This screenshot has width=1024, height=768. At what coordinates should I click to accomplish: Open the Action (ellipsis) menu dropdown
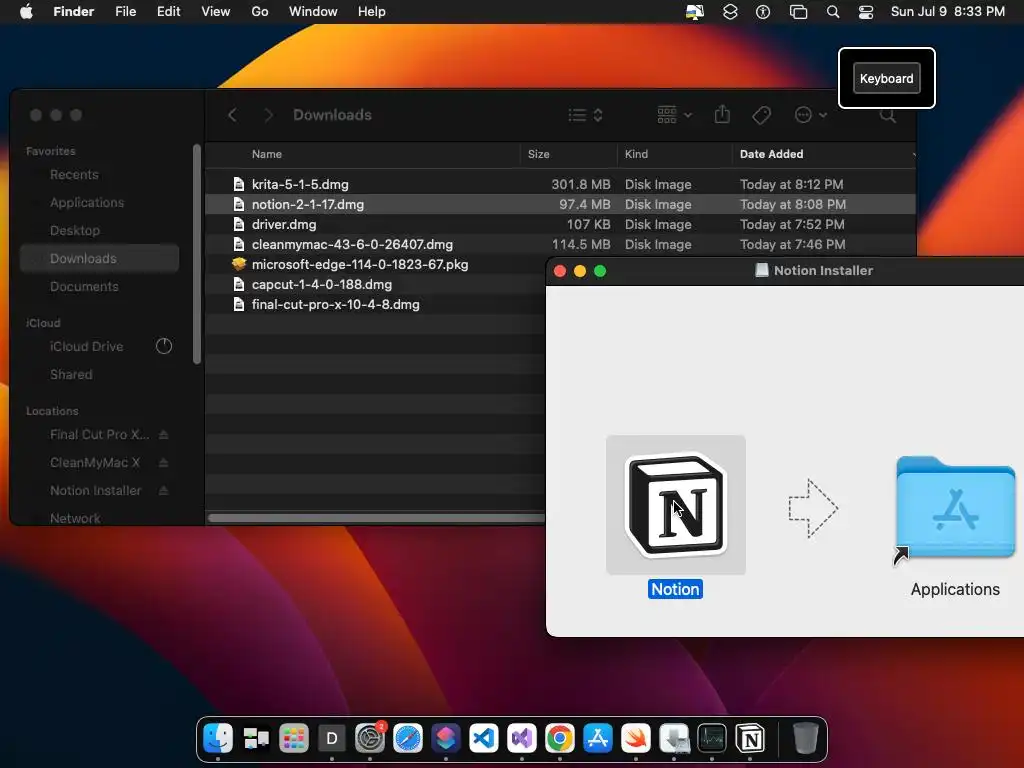(x=810, y=115)
